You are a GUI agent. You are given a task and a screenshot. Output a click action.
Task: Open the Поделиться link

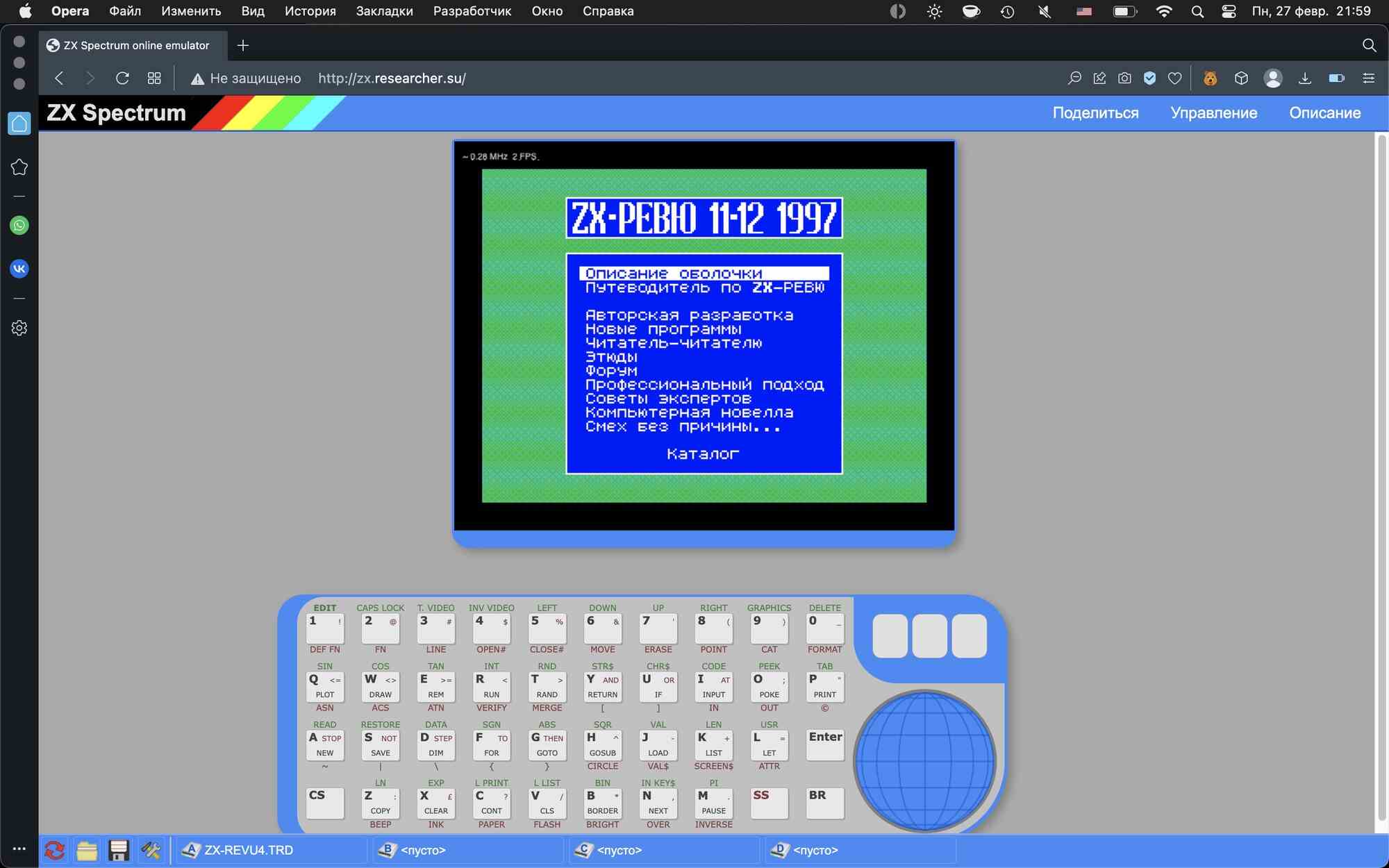click(1095, 112)
